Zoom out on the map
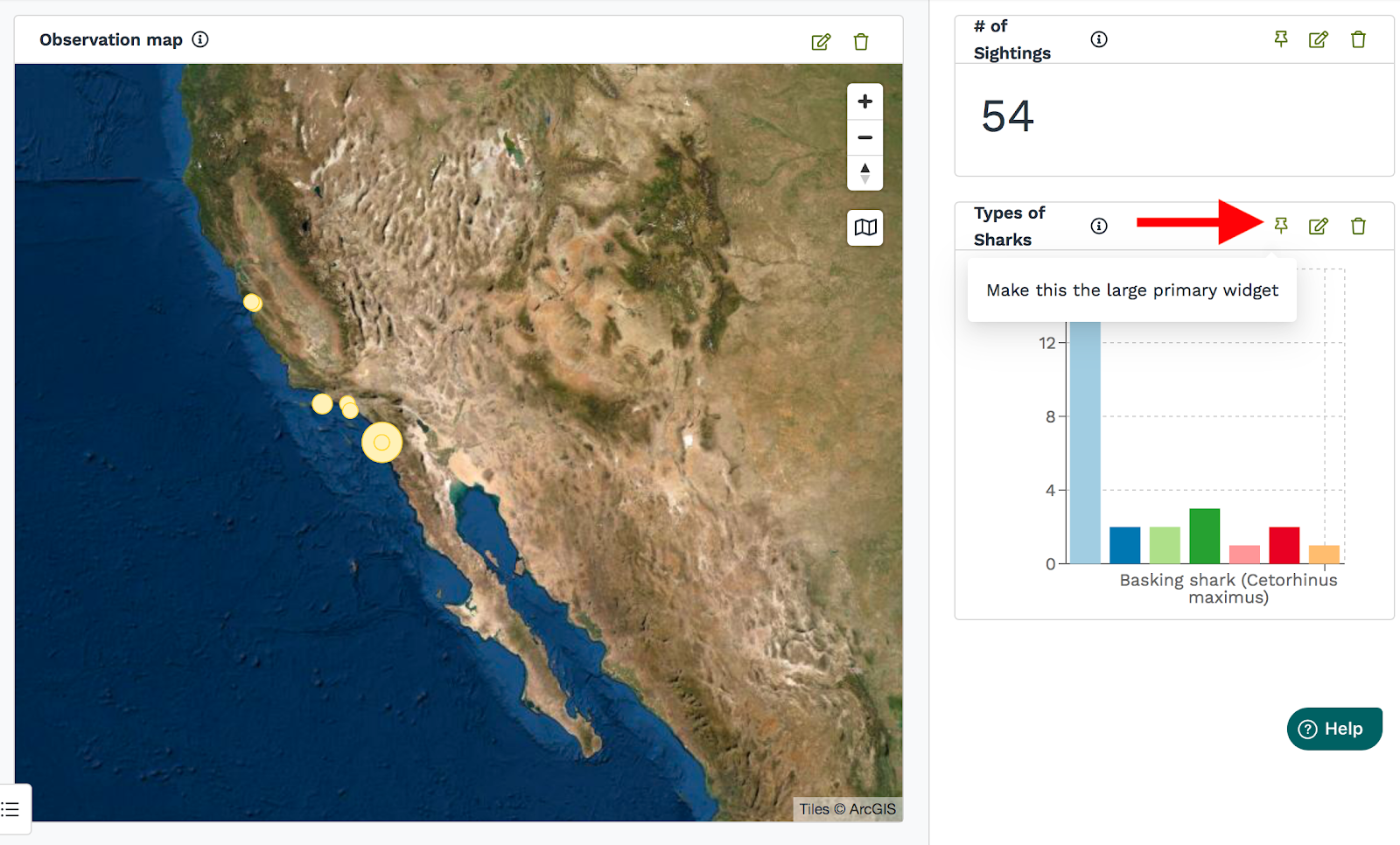Image resolution: width=1400 pixels, height=845 pixels. pyautogui.click(x=864, y=137)
